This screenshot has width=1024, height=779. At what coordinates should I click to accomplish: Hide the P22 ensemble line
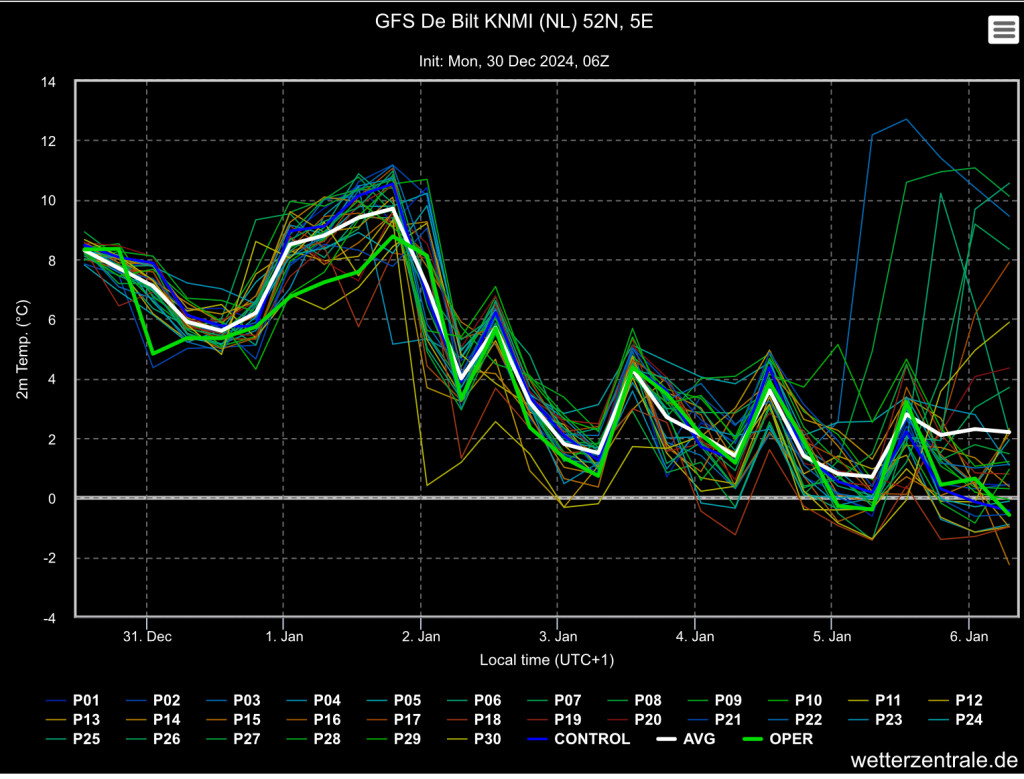pyautogui.click(x=795, y=720)
